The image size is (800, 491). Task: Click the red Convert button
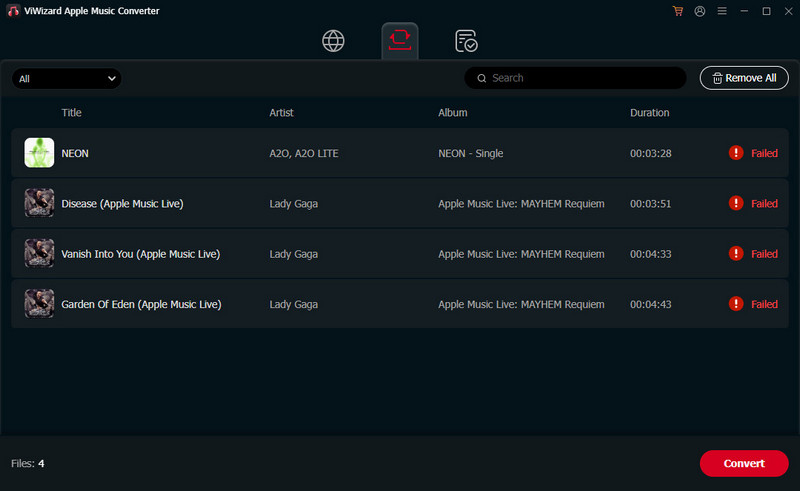pos(744,463)
